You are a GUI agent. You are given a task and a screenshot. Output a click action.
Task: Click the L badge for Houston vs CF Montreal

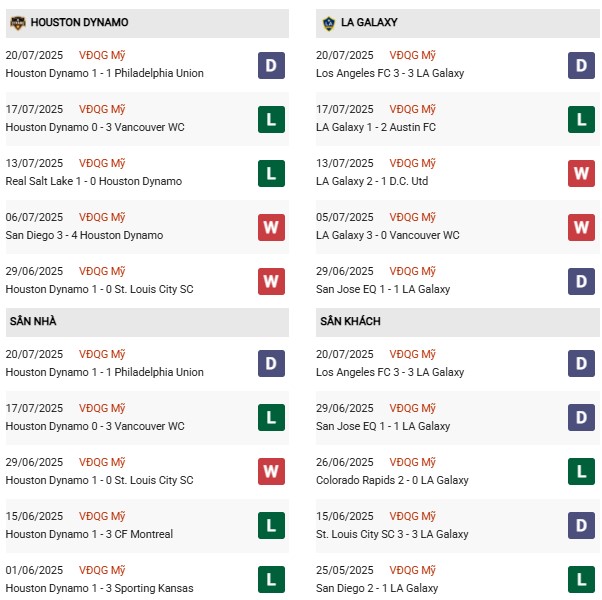pos(271,526)
